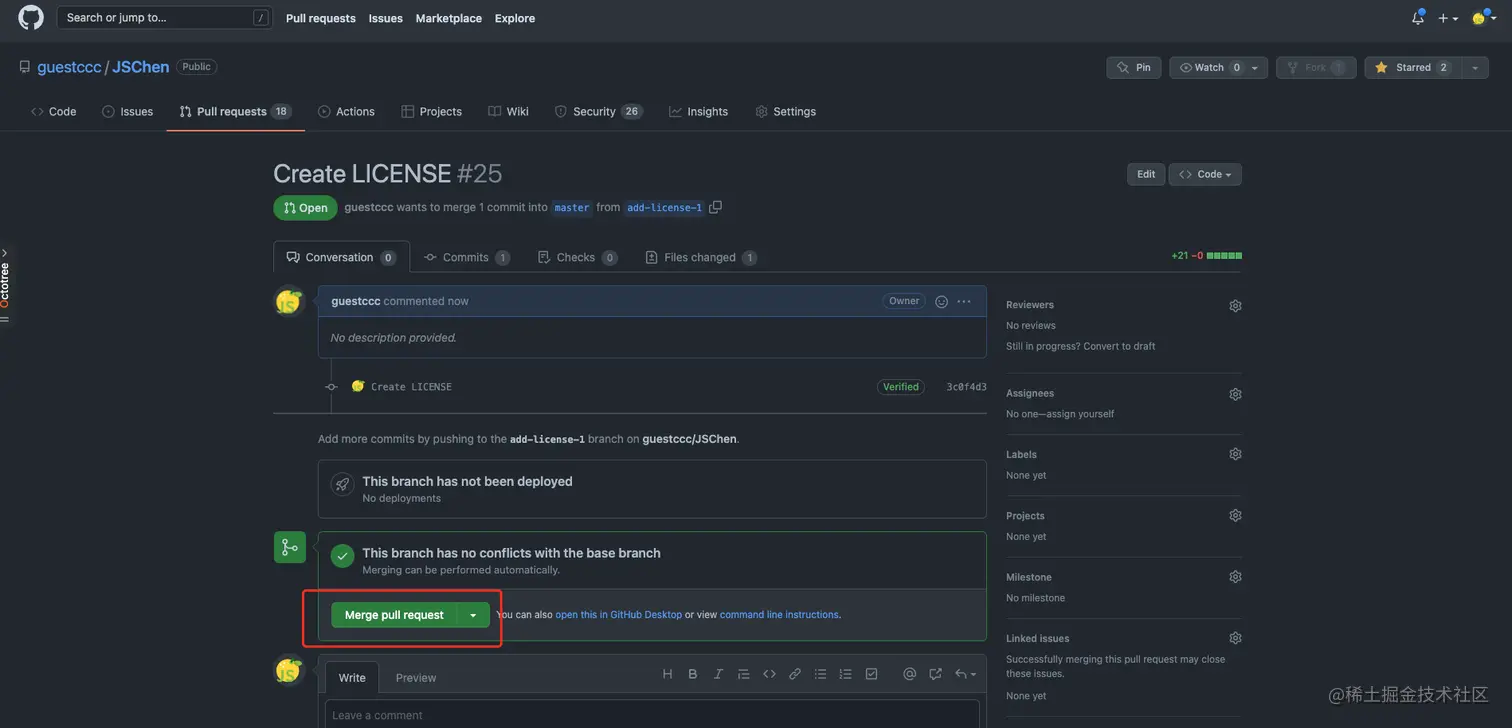Open the Wiki tab
This screenshot has width=1512, height=728.
click(508, 111)
